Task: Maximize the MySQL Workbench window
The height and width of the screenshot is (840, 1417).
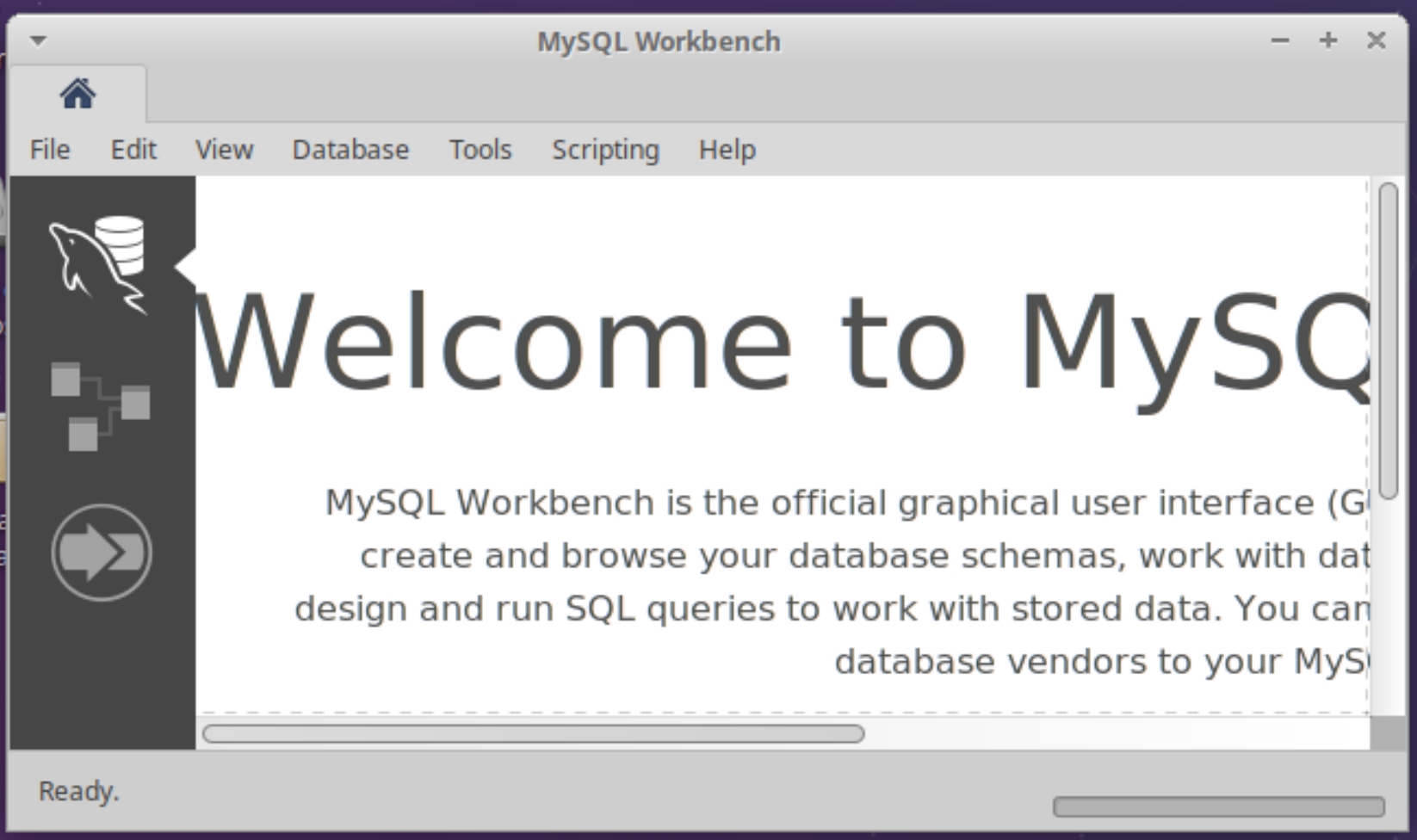Action: pyautogui.click(x=1327, y=40)
